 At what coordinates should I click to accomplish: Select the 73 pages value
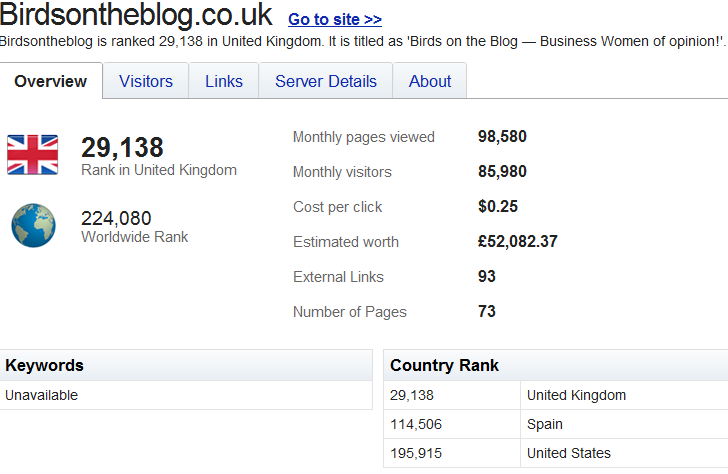coord(487,311)
